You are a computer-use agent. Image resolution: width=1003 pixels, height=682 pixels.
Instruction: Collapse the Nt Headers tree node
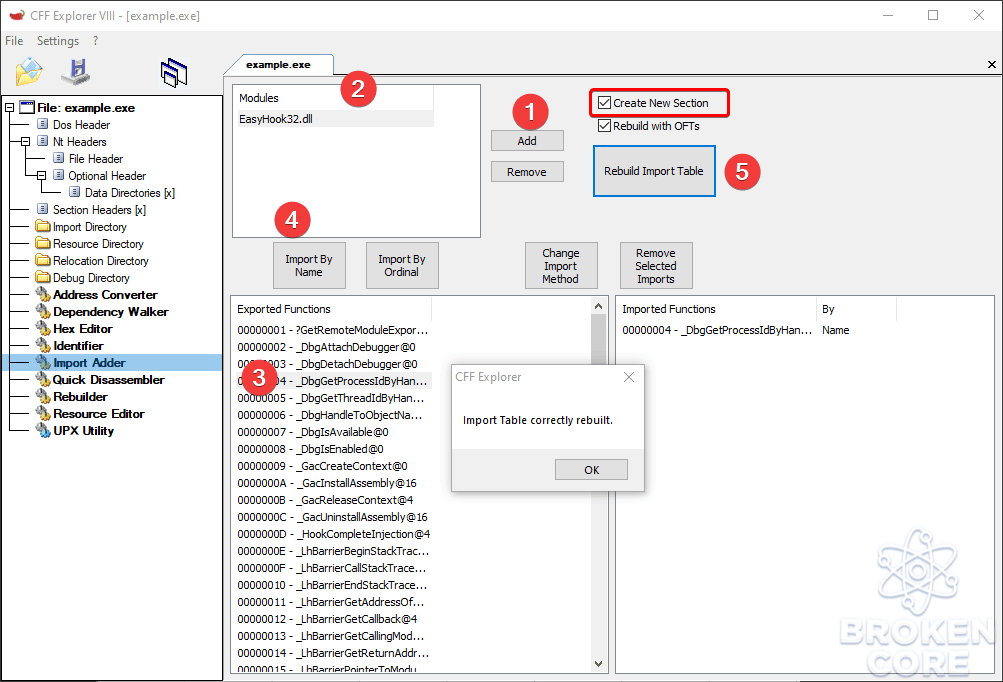26,141
